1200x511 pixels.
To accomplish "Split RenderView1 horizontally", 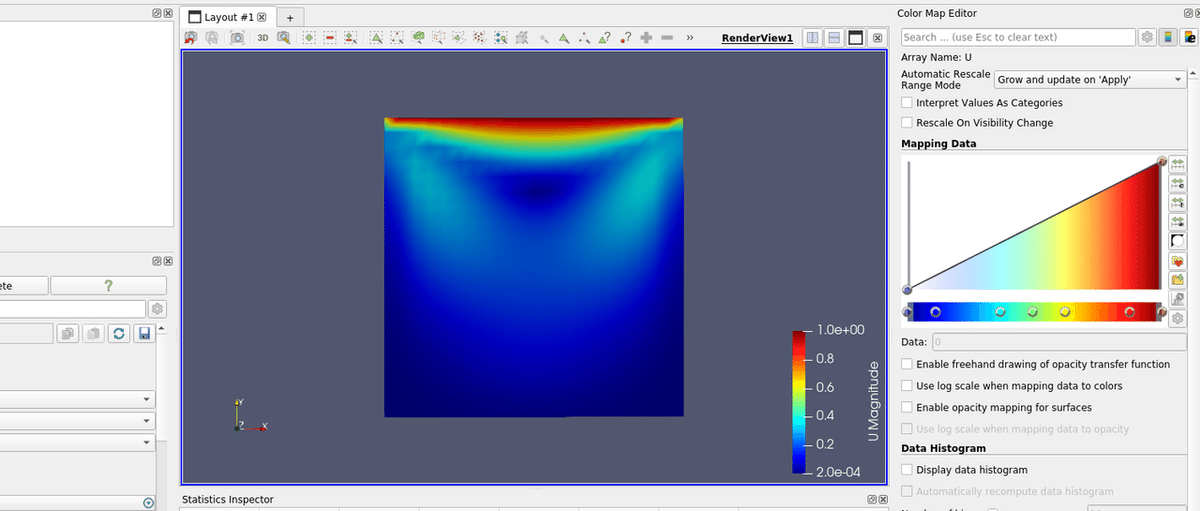I will (x=812, y=37).
